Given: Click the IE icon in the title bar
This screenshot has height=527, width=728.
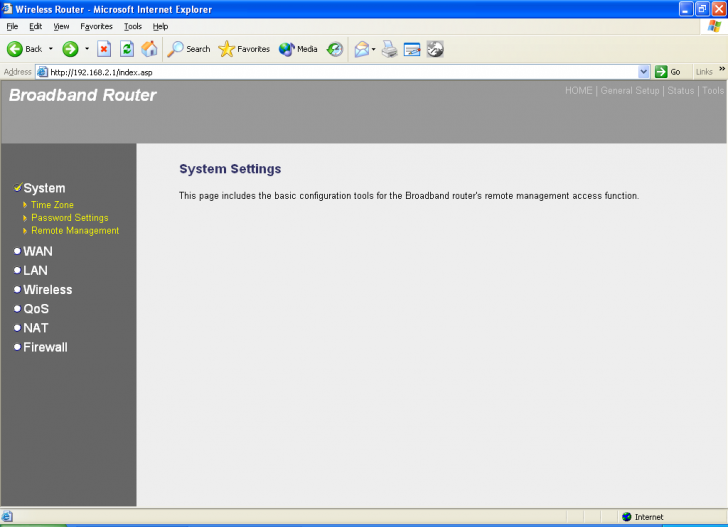Looking at the screenshot, I should coord(6,9).
